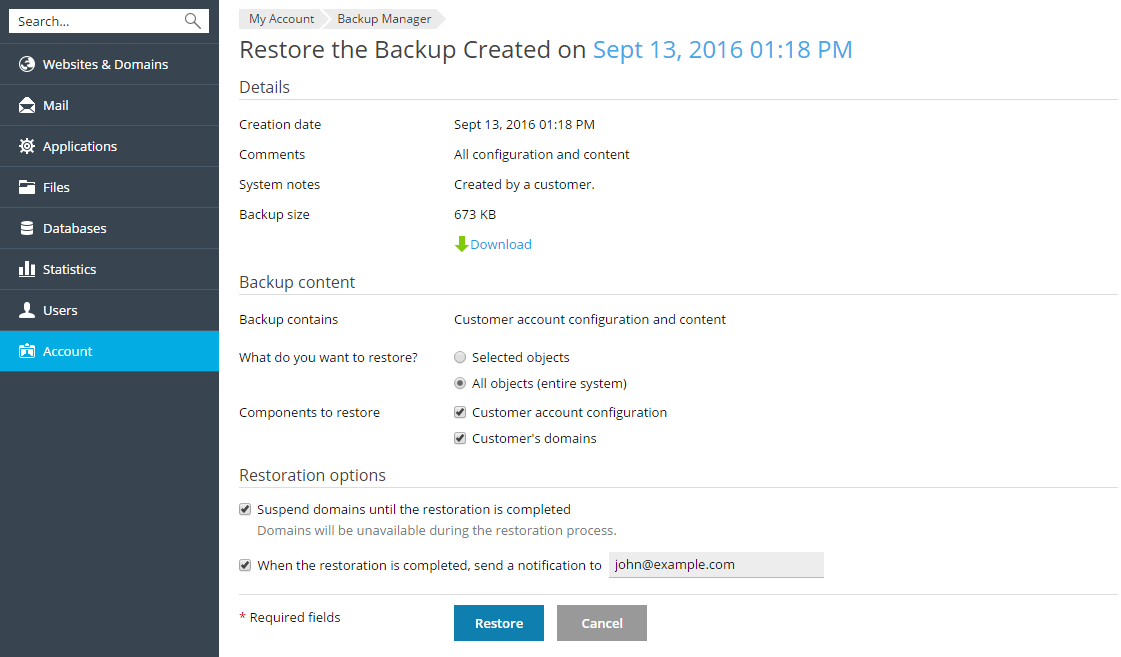Navigate to Backup Manager via breadcrumb

383,18
